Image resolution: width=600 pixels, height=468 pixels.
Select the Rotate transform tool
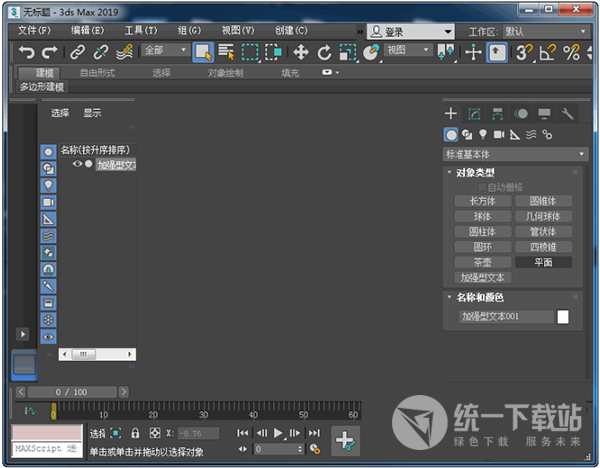324,52
